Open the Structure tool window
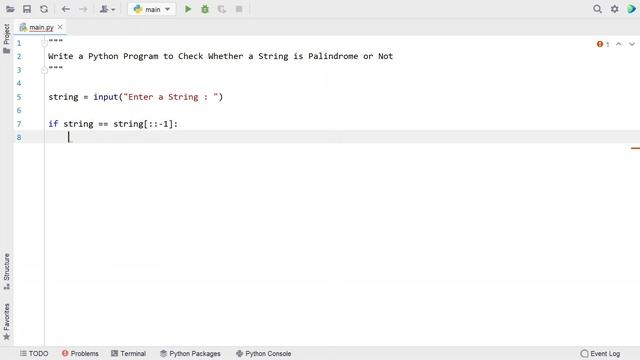640x360 pixels. pyautogui.click(x=7, y=271)
